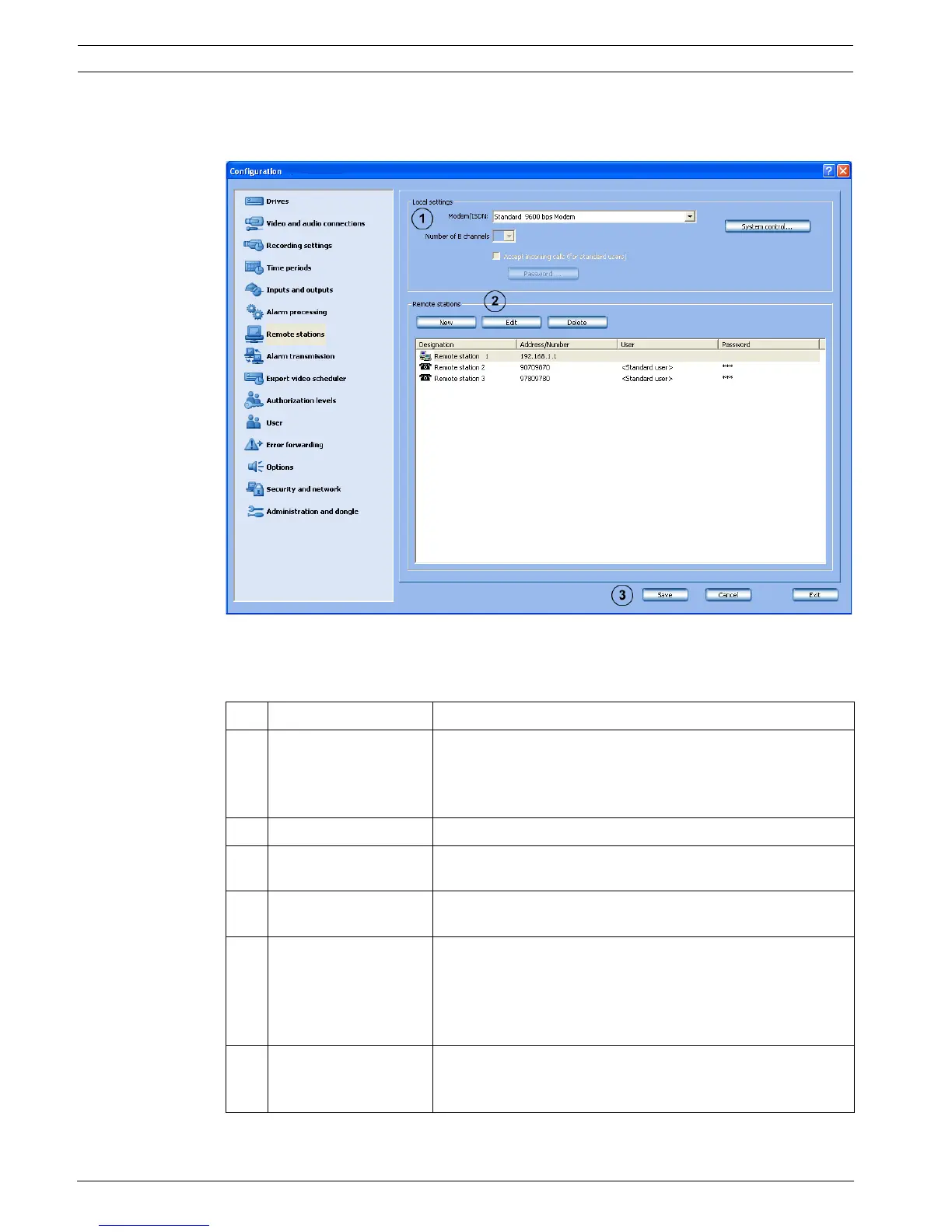Click <Standard user> in Remote station 3 row
The height and width of the screenshot is (1232, 952).
[x=647, y=379]
